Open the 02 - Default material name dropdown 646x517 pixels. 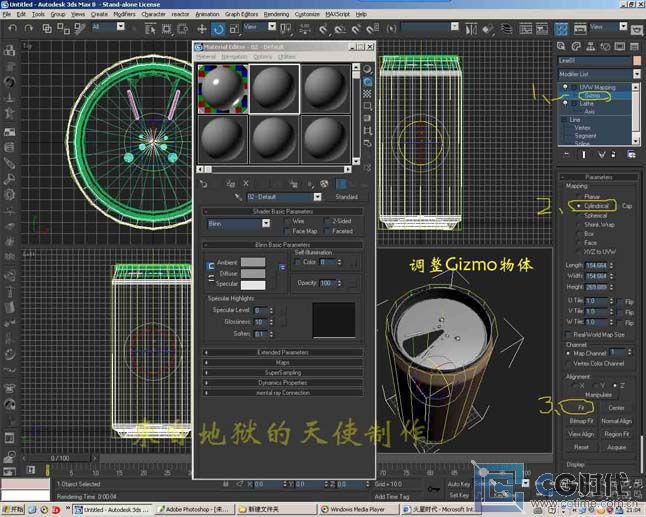317,197
